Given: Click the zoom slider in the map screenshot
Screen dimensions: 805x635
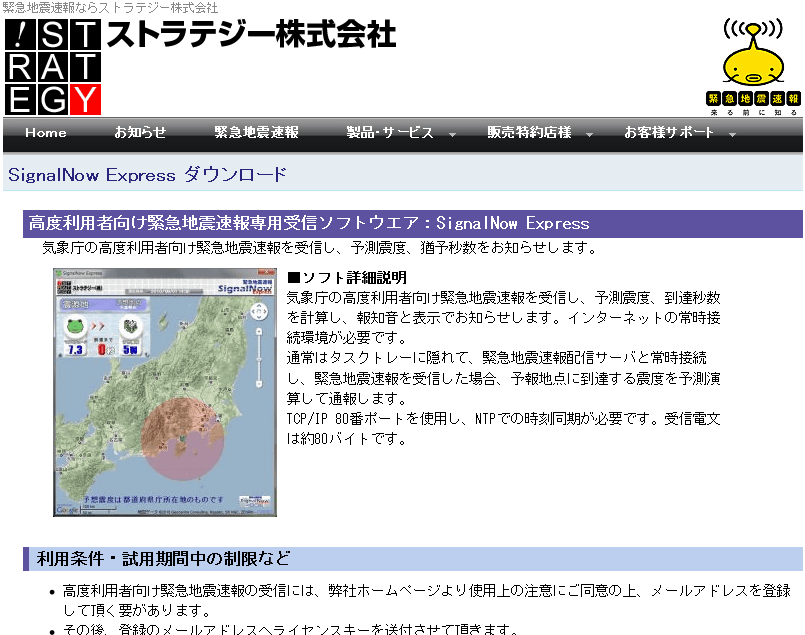Looking at the screenshot, I should 259,357.
